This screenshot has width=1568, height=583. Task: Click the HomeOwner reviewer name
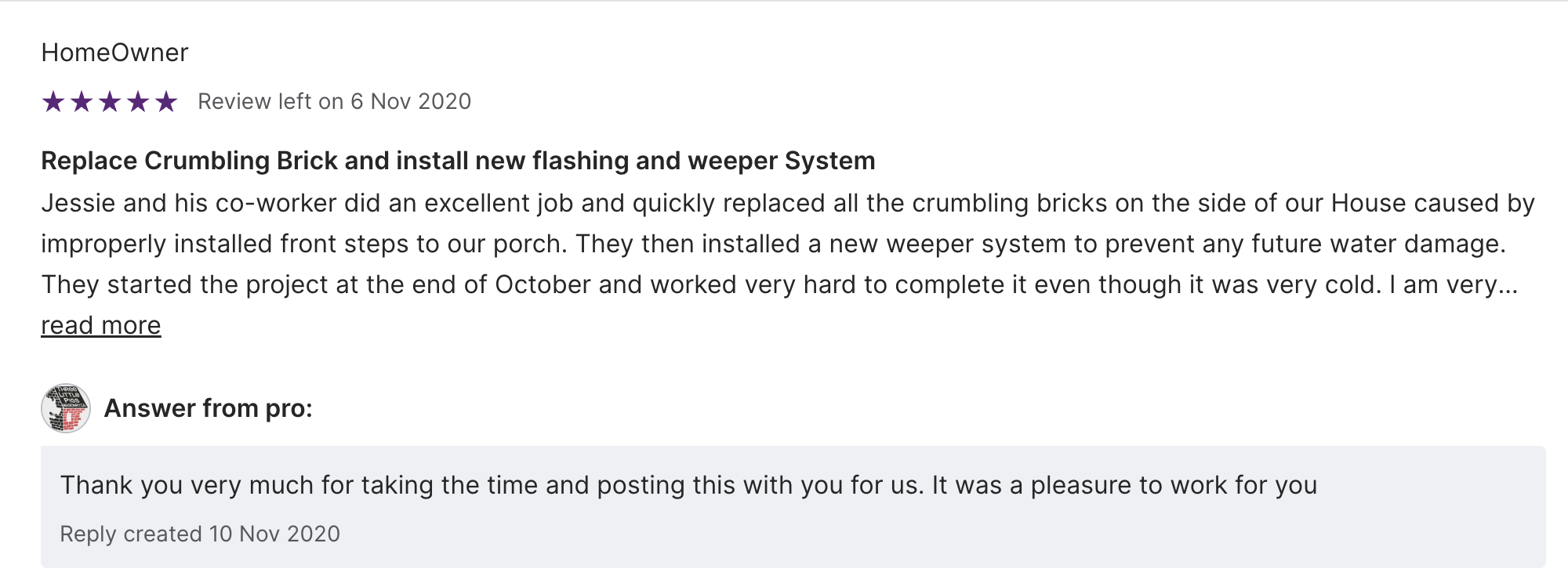pos(114,53)
